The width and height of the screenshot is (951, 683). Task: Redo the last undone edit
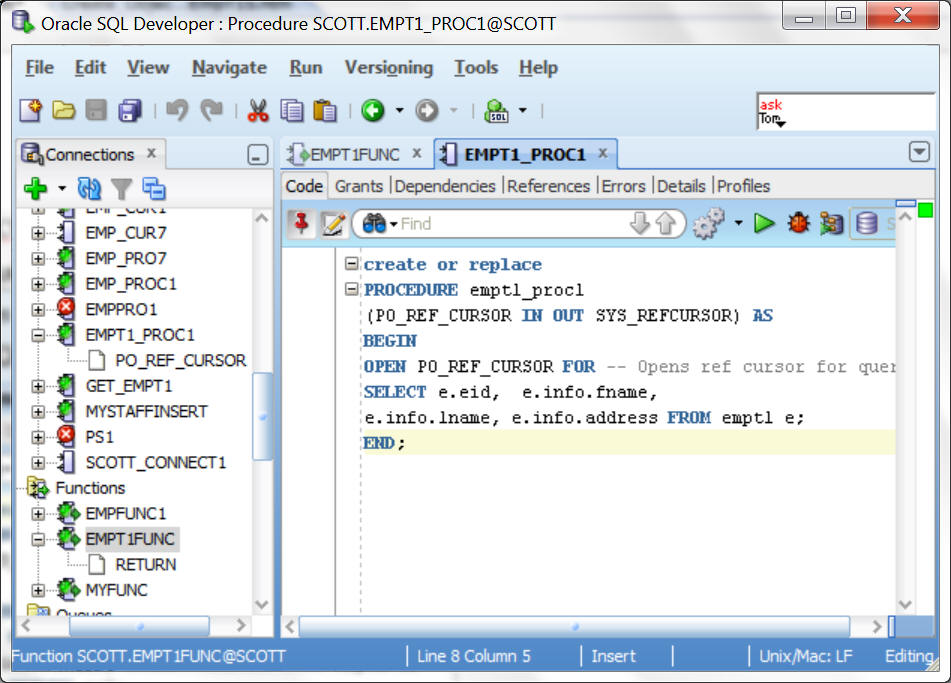pyautogui.click(x=212, y=110)
